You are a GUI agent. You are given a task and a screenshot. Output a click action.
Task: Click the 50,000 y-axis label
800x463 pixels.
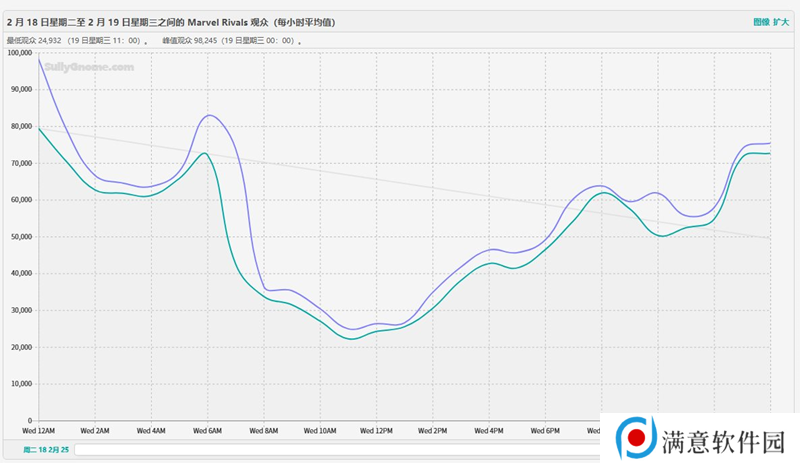pos(21,237)
